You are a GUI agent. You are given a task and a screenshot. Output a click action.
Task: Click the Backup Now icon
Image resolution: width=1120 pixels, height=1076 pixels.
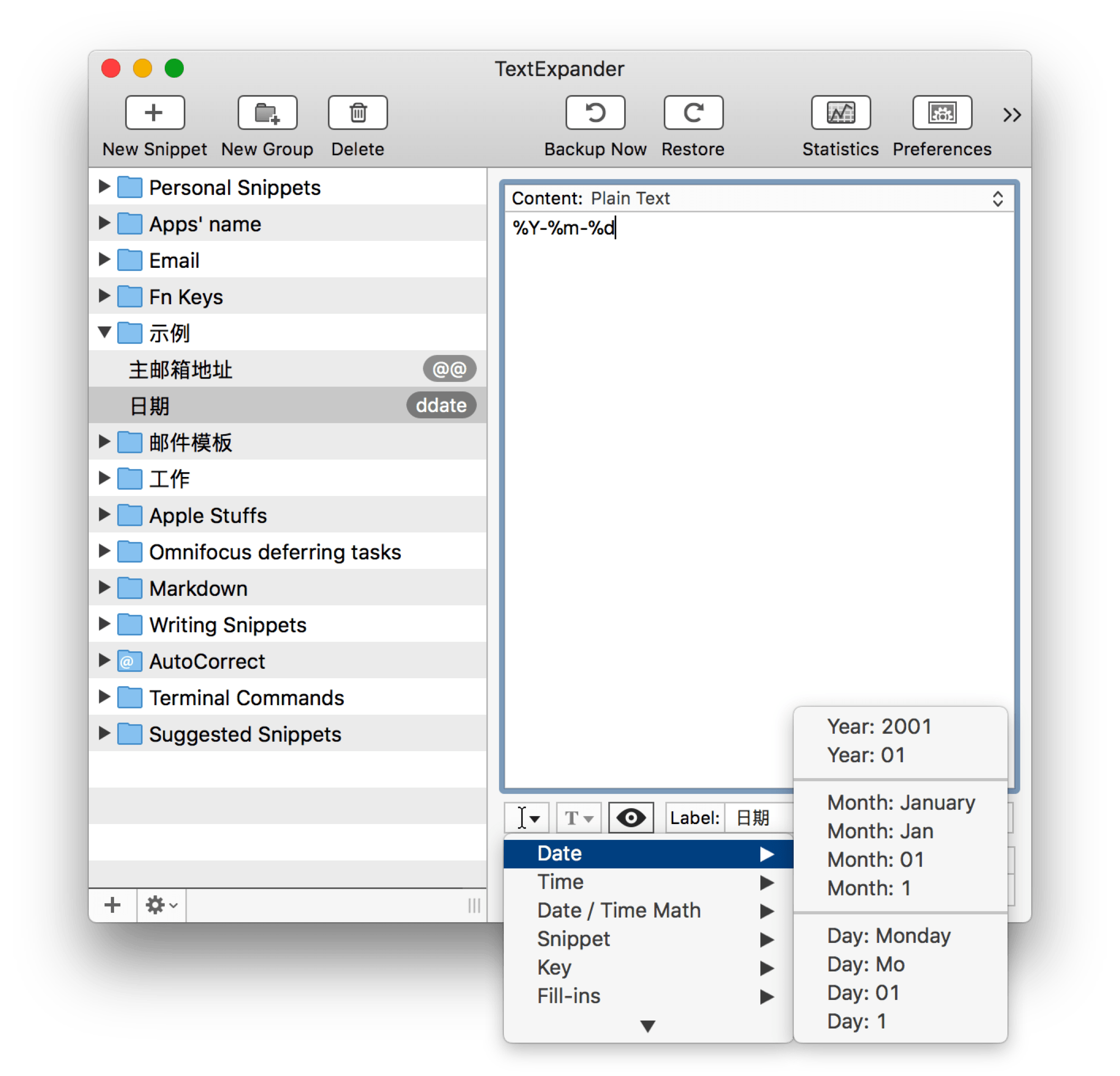click(595, 113)
